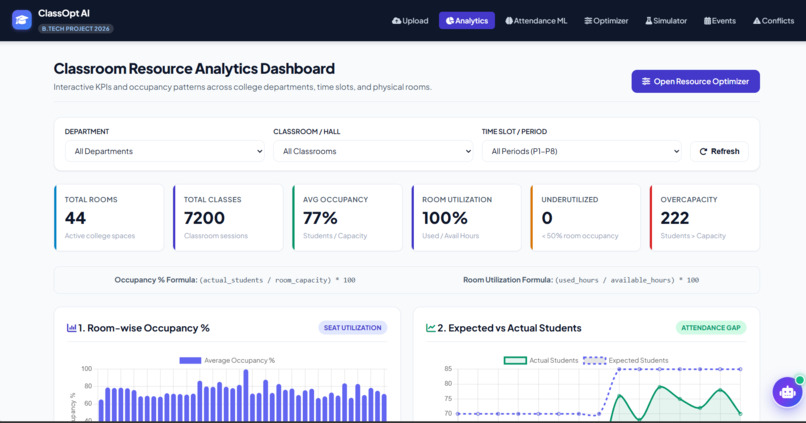Click the Total Classes 7200 card
Image resolution: width=806 pixels, height=423 pixels.
(228, 218)
